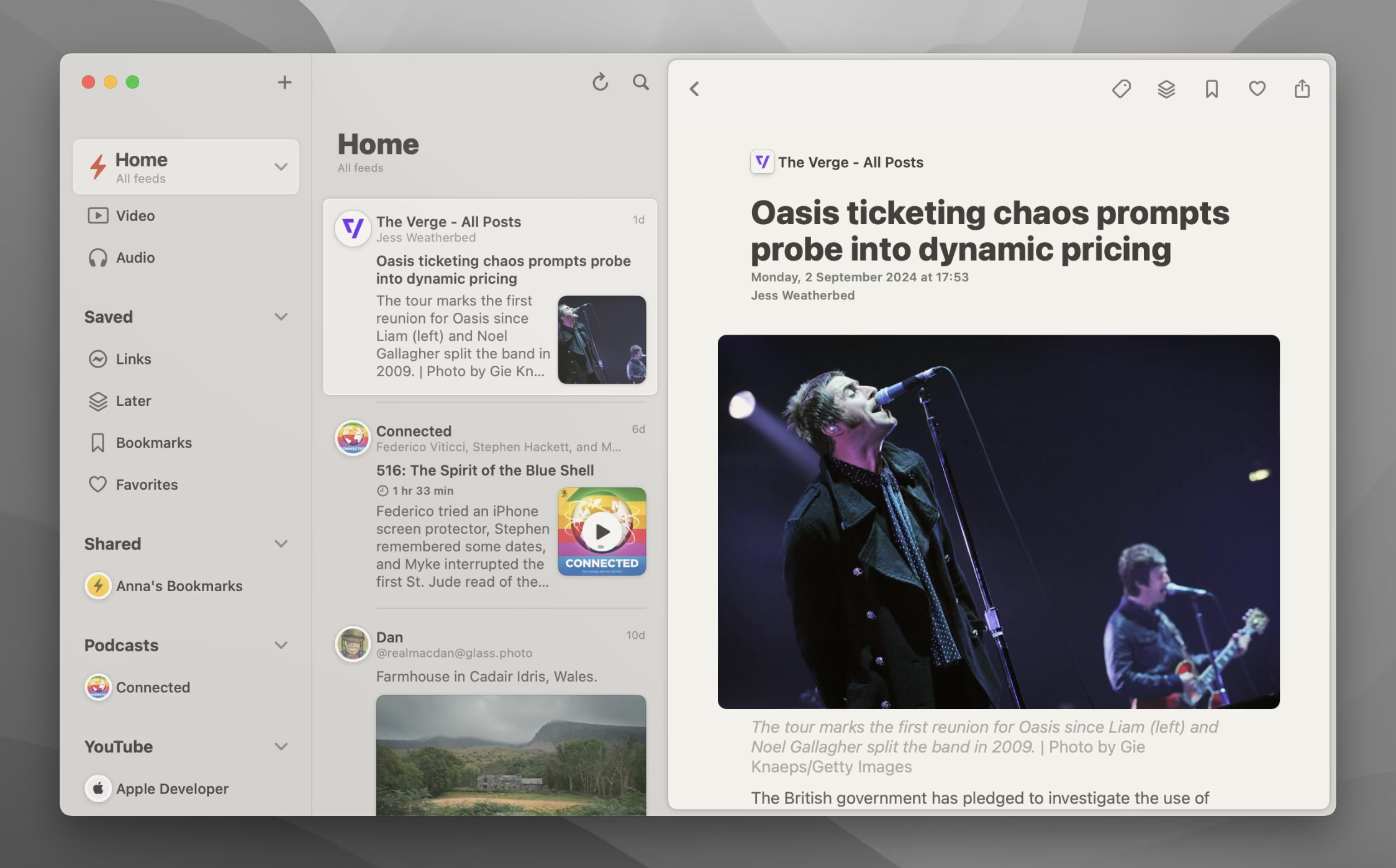The height and width of the screenshot is (868, 1396).
Task: Open Bookmarks in the sidebar
Action: point(186,443)
